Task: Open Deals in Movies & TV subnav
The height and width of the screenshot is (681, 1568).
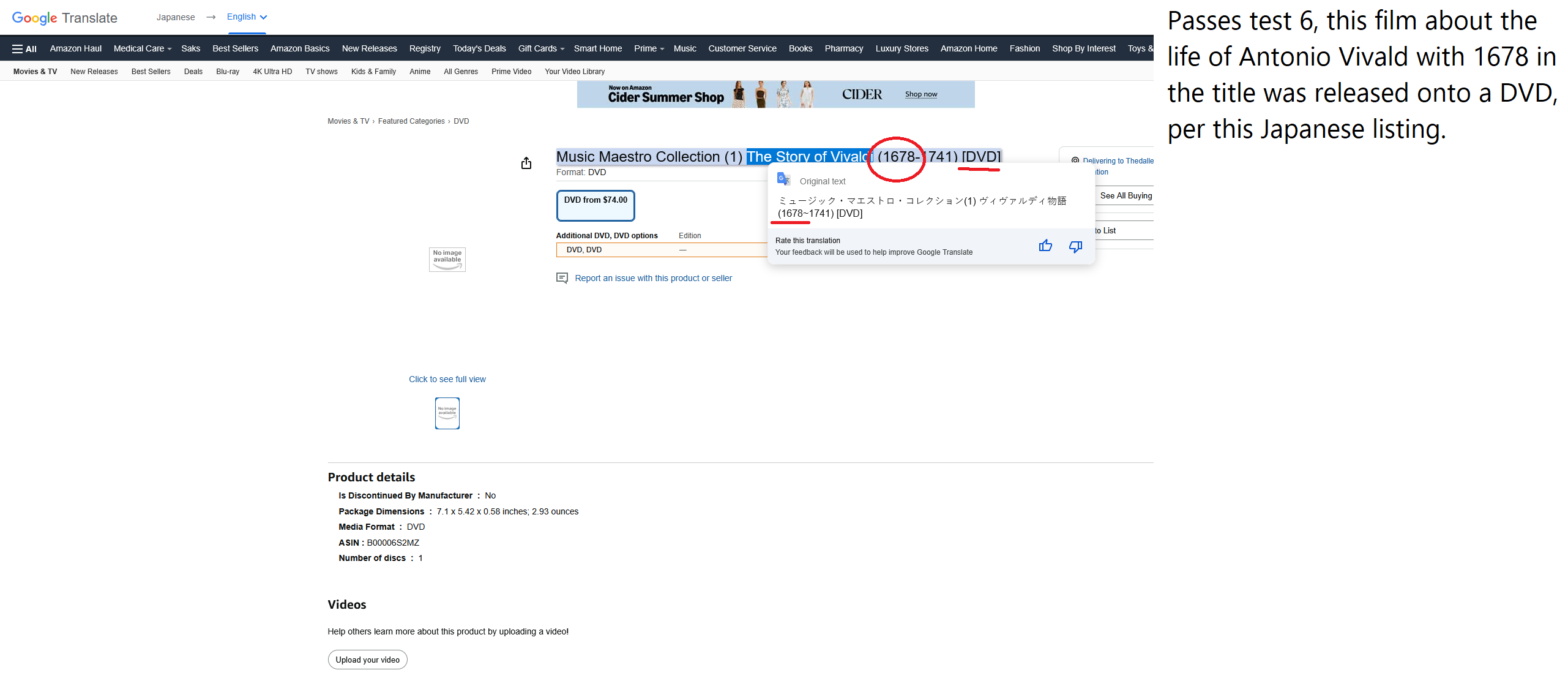Action: 193,72
